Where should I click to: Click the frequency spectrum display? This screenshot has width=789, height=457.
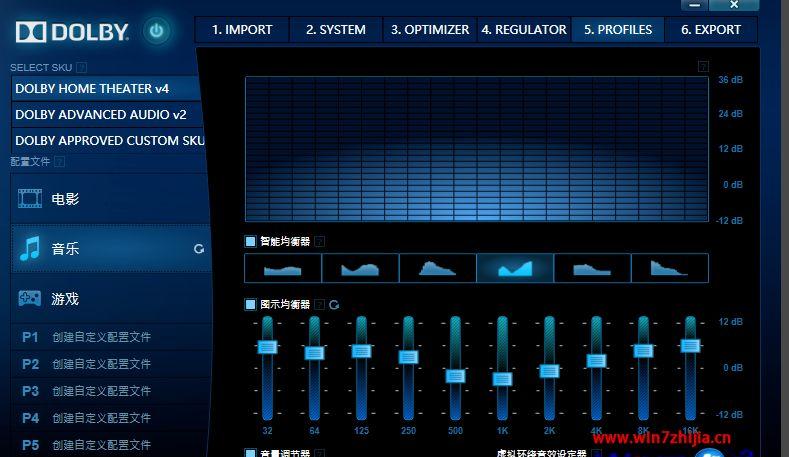point(477,149)
